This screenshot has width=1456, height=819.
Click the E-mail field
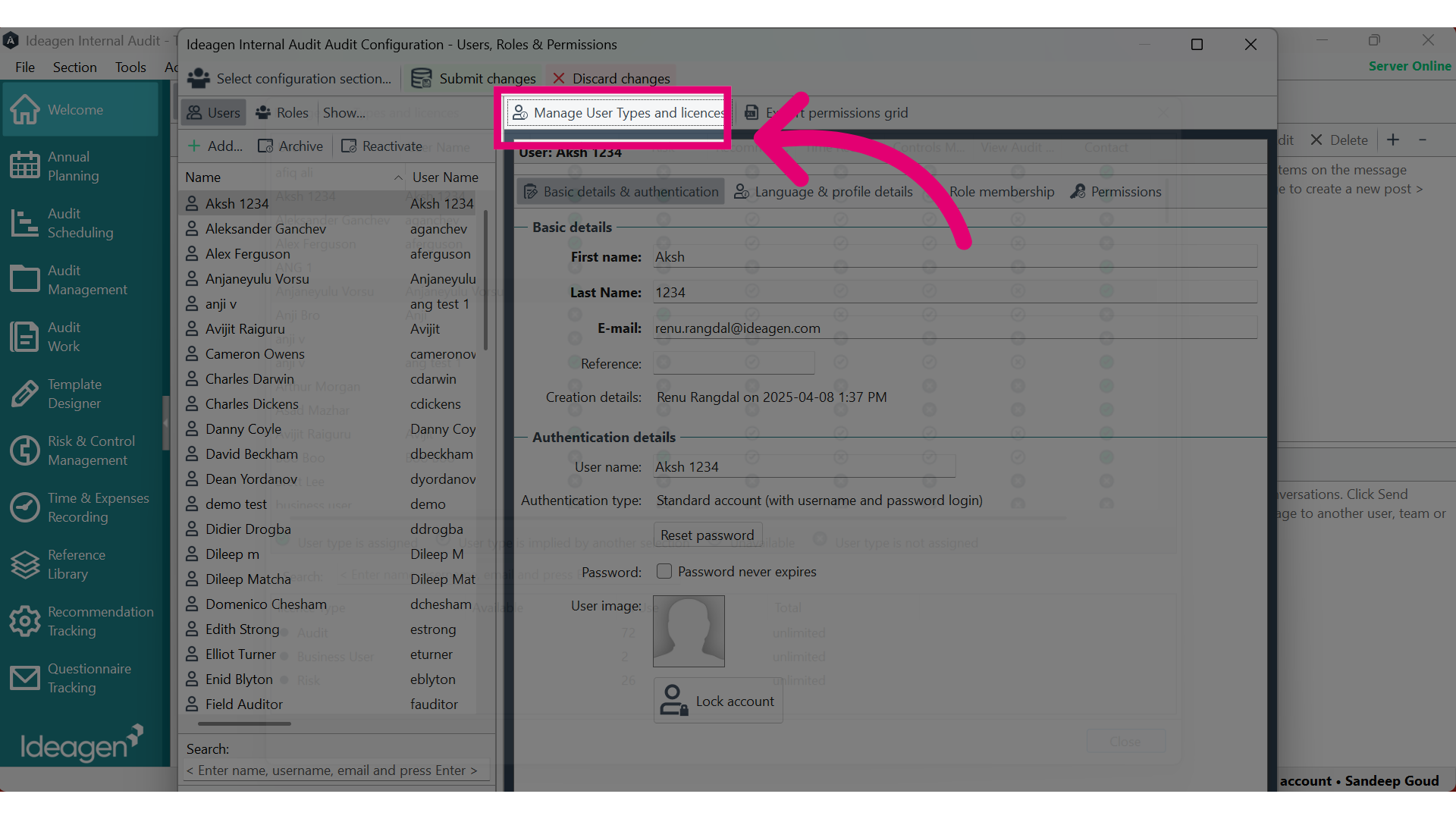[955, 328]
